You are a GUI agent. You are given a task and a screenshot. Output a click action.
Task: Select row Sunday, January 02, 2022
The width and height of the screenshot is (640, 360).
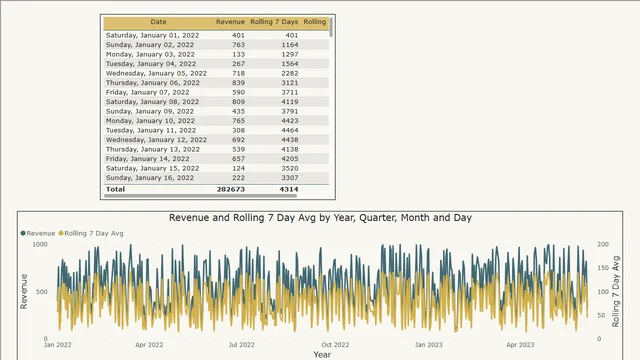[216, 45]
